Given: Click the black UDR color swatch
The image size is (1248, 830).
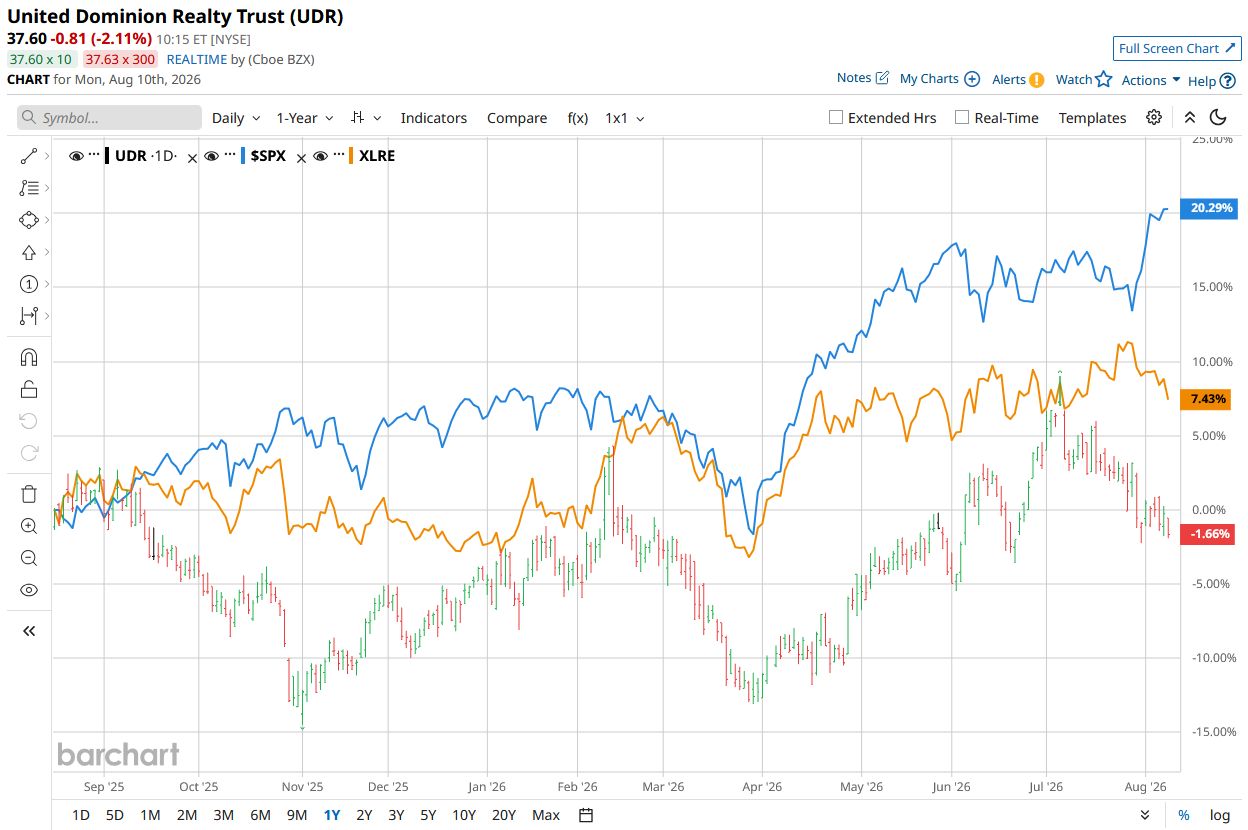Looking at the screenshot, I should point(106,156).
